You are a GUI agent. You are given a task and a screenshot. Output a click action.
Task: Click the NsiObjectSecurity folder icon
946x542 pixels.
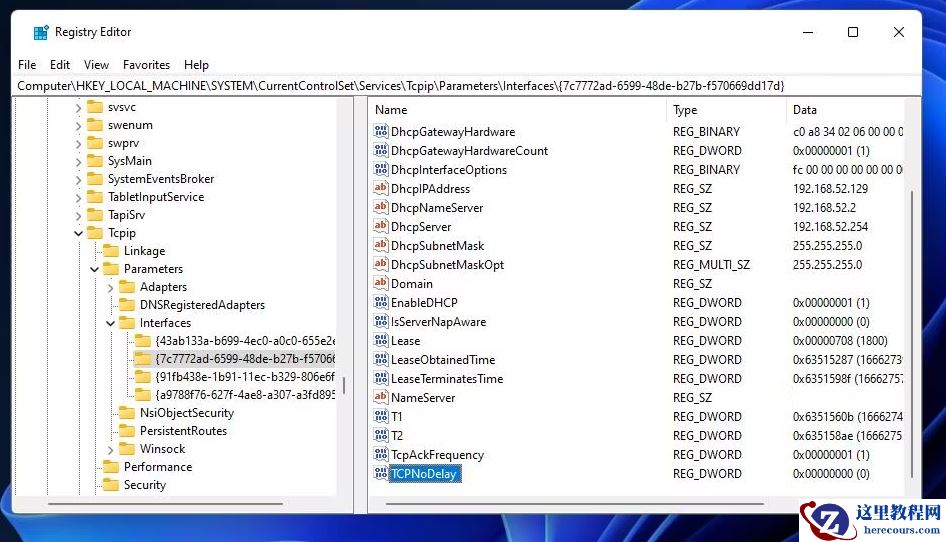click(127, 413)
